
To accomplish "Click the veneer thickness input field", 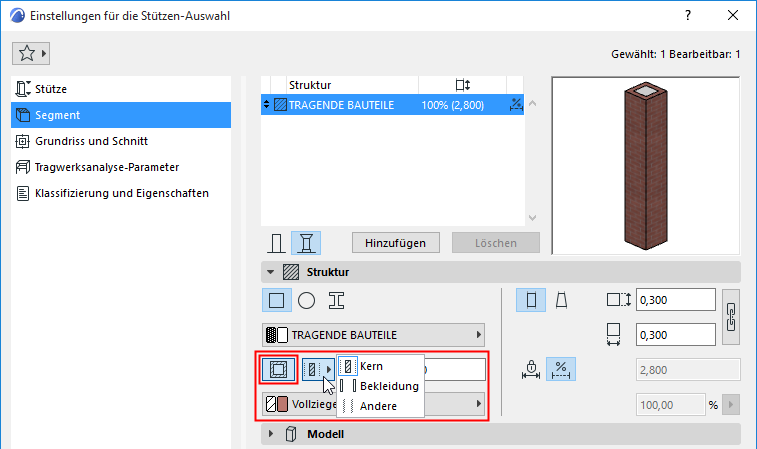I will (x=455, y=369).
